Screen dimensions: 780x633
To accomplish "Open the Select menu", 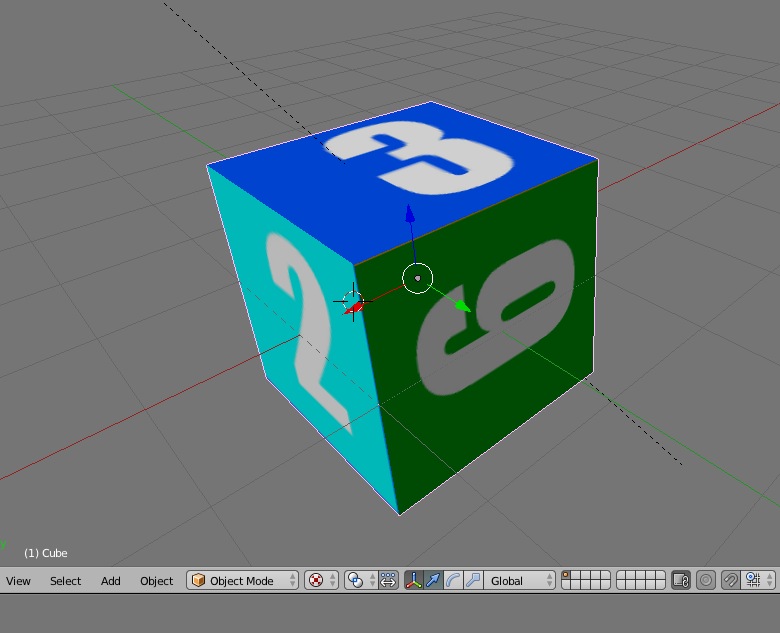I will pos(65,581).
